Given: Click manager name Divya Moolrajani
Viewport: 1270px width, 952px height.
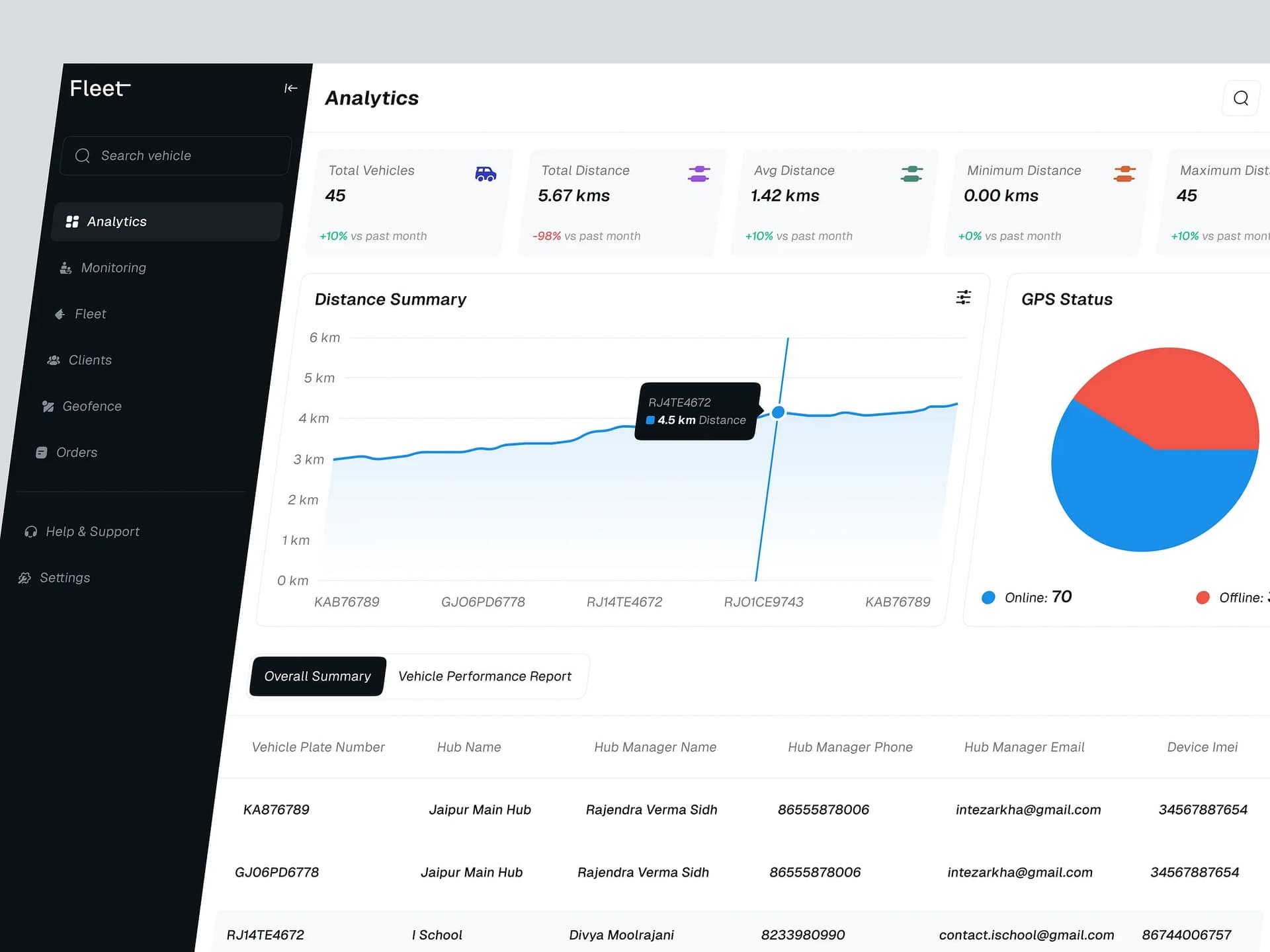Looking at the screenshot, I should [621, 935].
